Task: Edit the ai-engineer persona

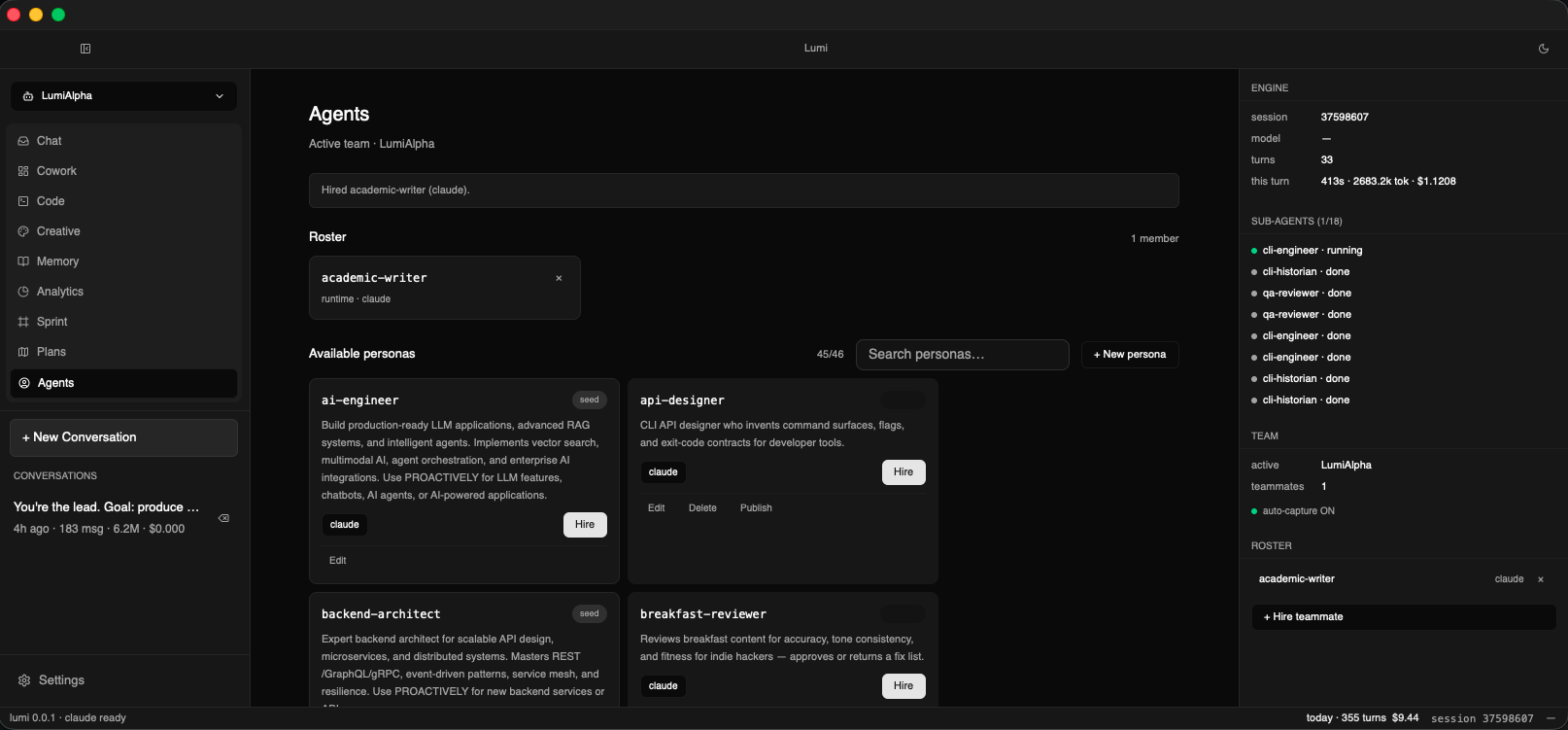Action: coord(337,561)
